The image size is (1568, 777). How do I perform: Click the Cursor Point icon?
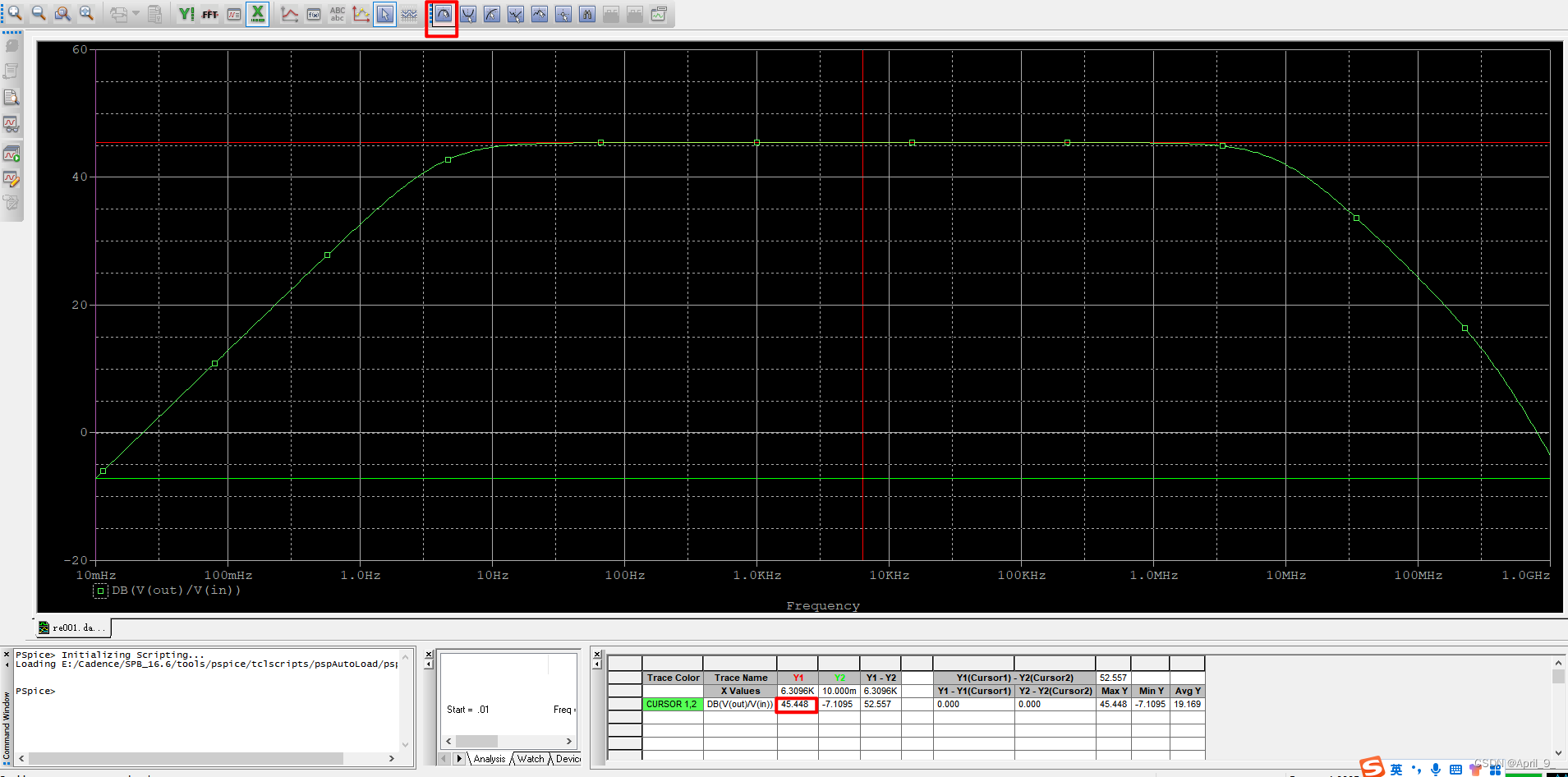pos(563,14)
